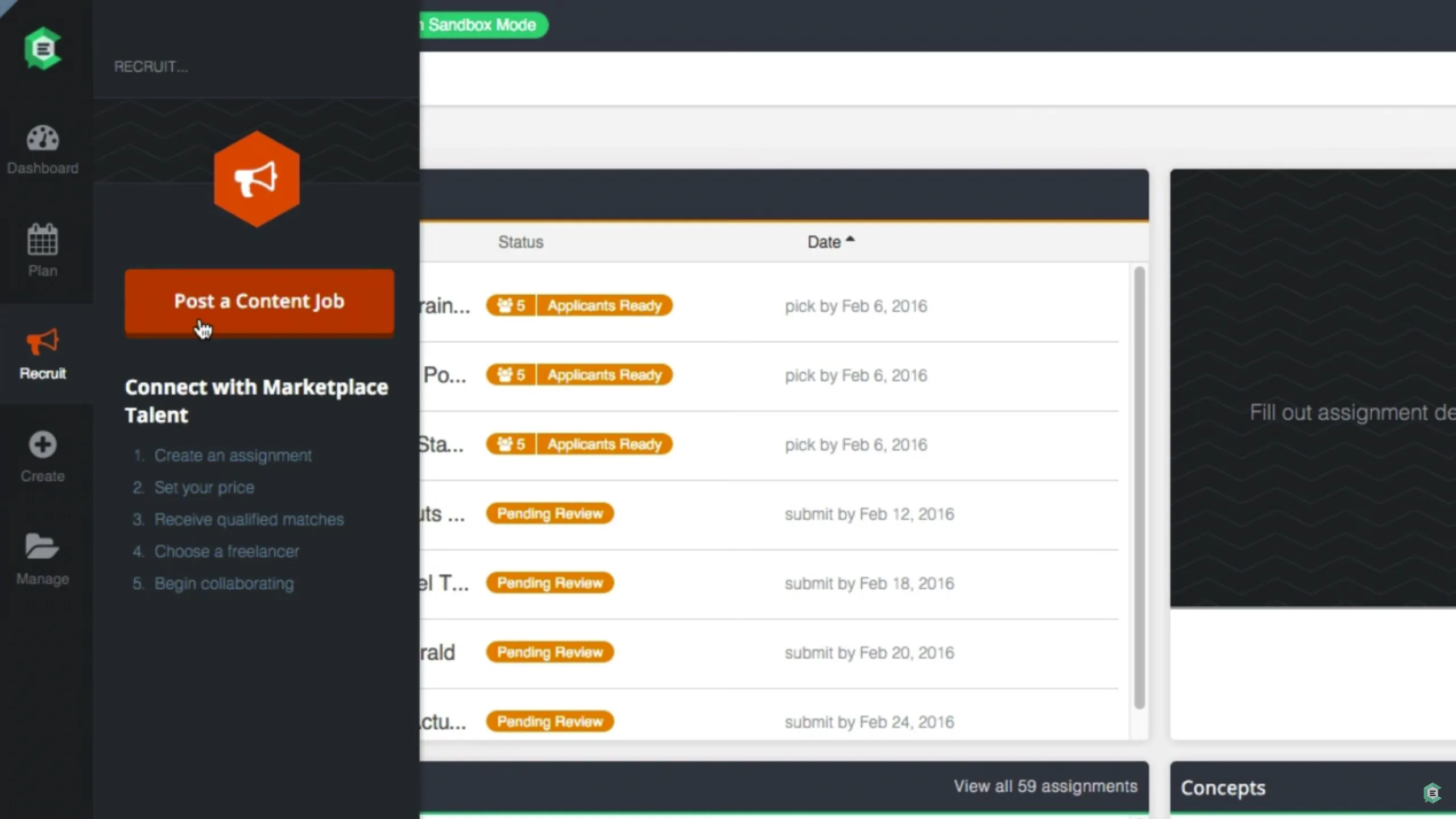Click the applicants count badge on first row
1456x819 pixels.
pos(511,305)
